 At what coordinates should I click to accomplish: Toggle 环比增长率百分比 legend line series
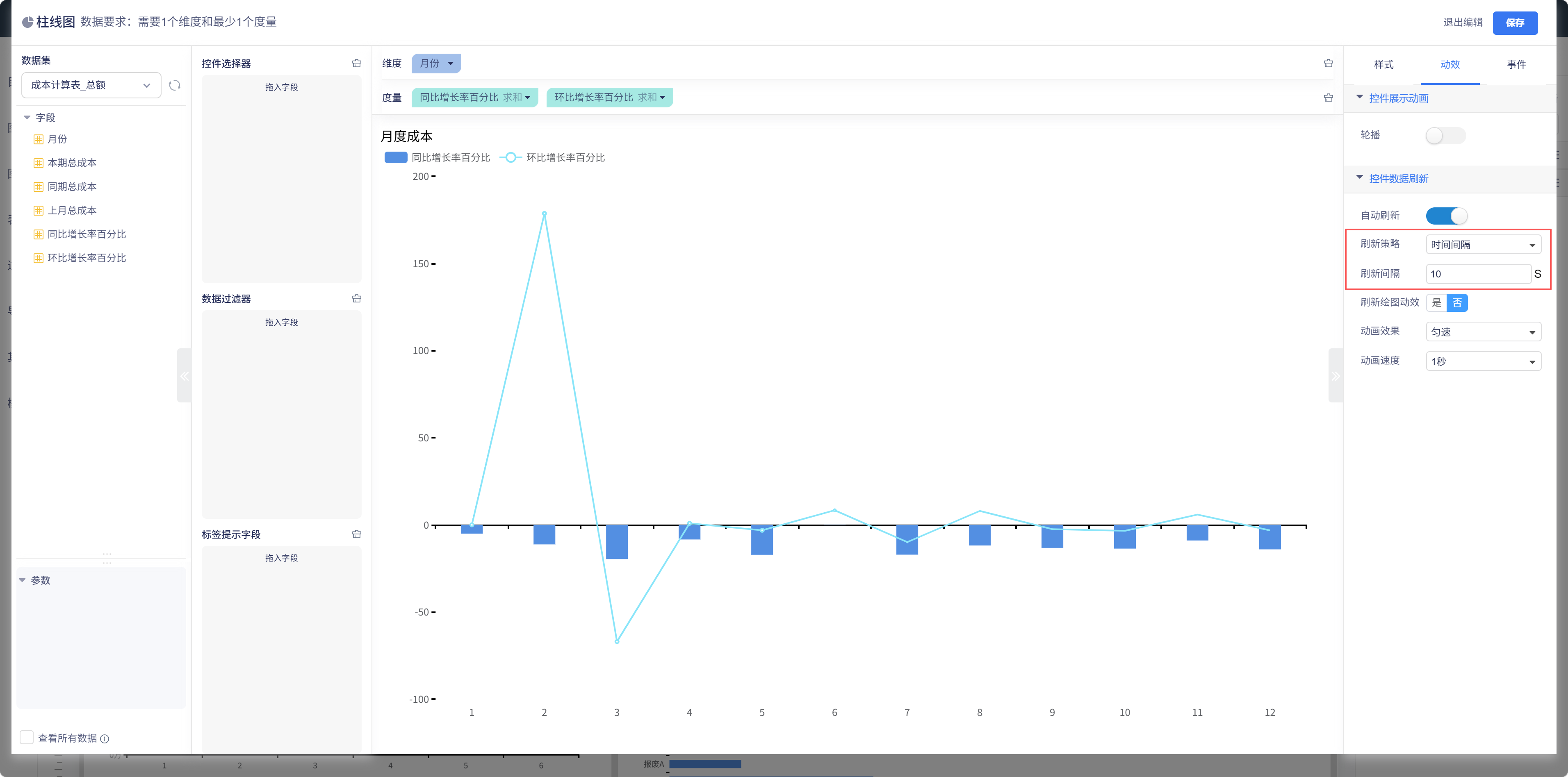tap(552, 158)
